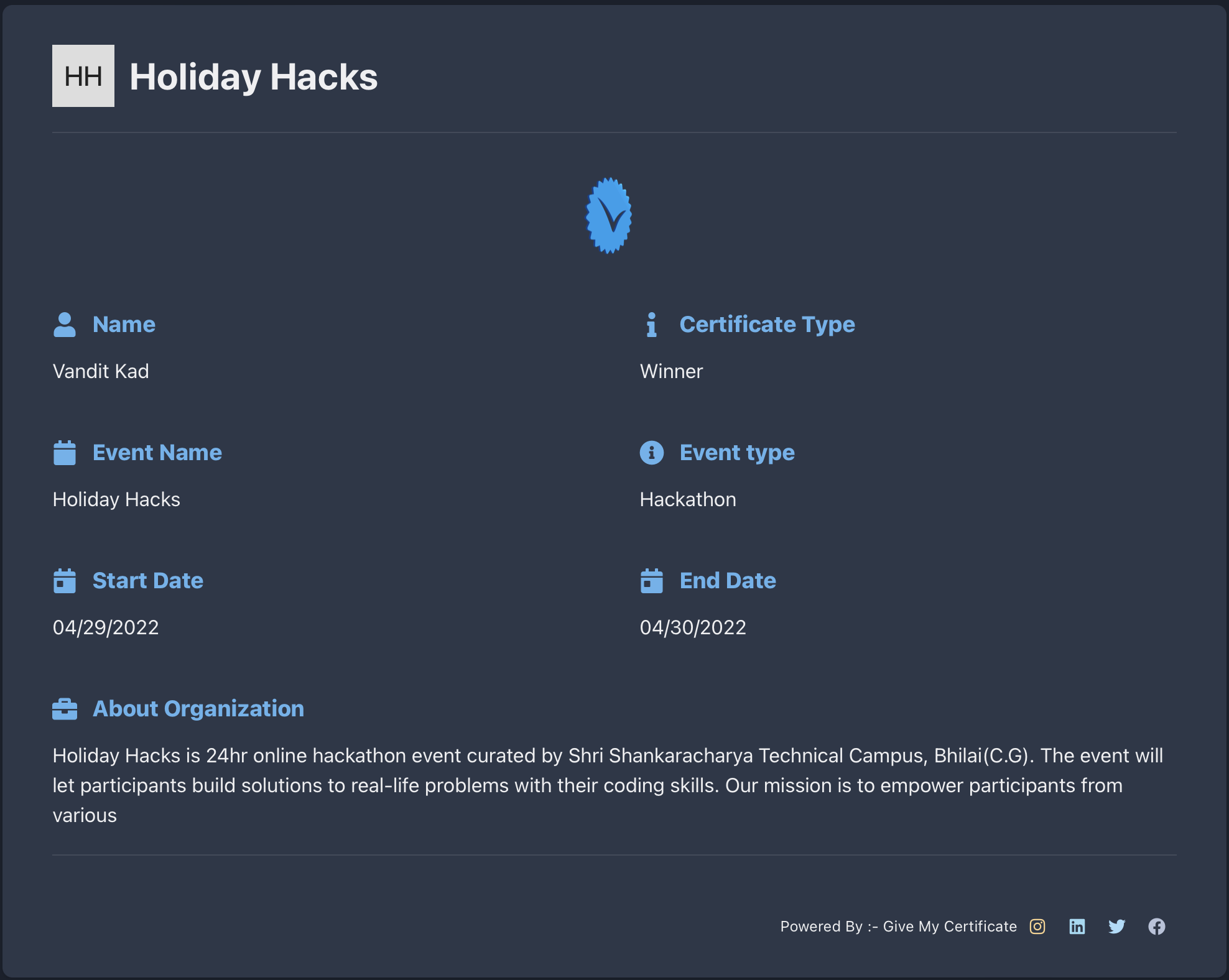Click the 04/30/2022 end date value
Viewport: 1229px width, 980px height.
point(693,627)
